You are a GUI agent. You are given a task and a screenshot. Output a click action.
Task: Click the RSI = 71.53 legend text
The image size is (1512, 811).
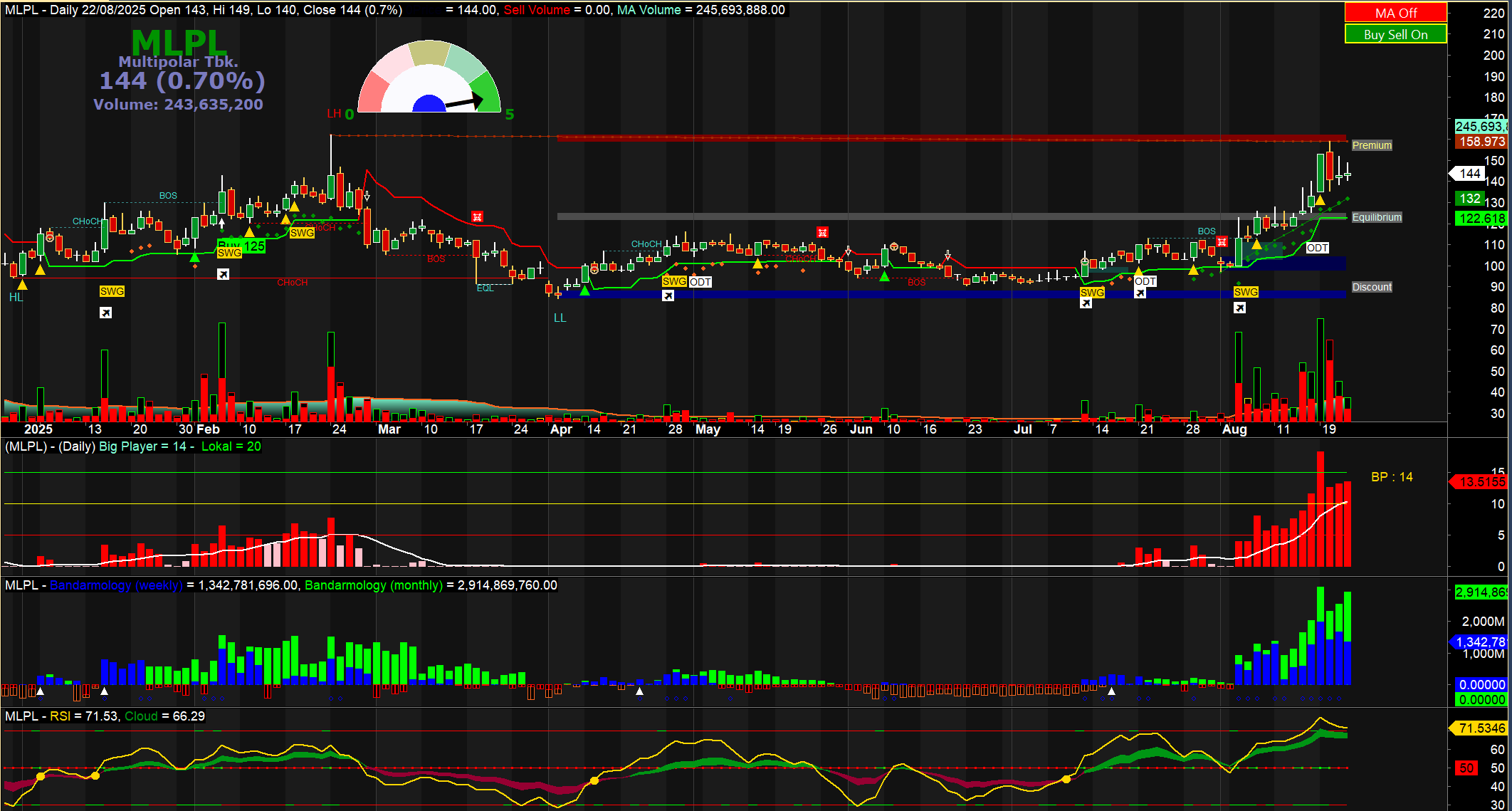click(84, 716)
